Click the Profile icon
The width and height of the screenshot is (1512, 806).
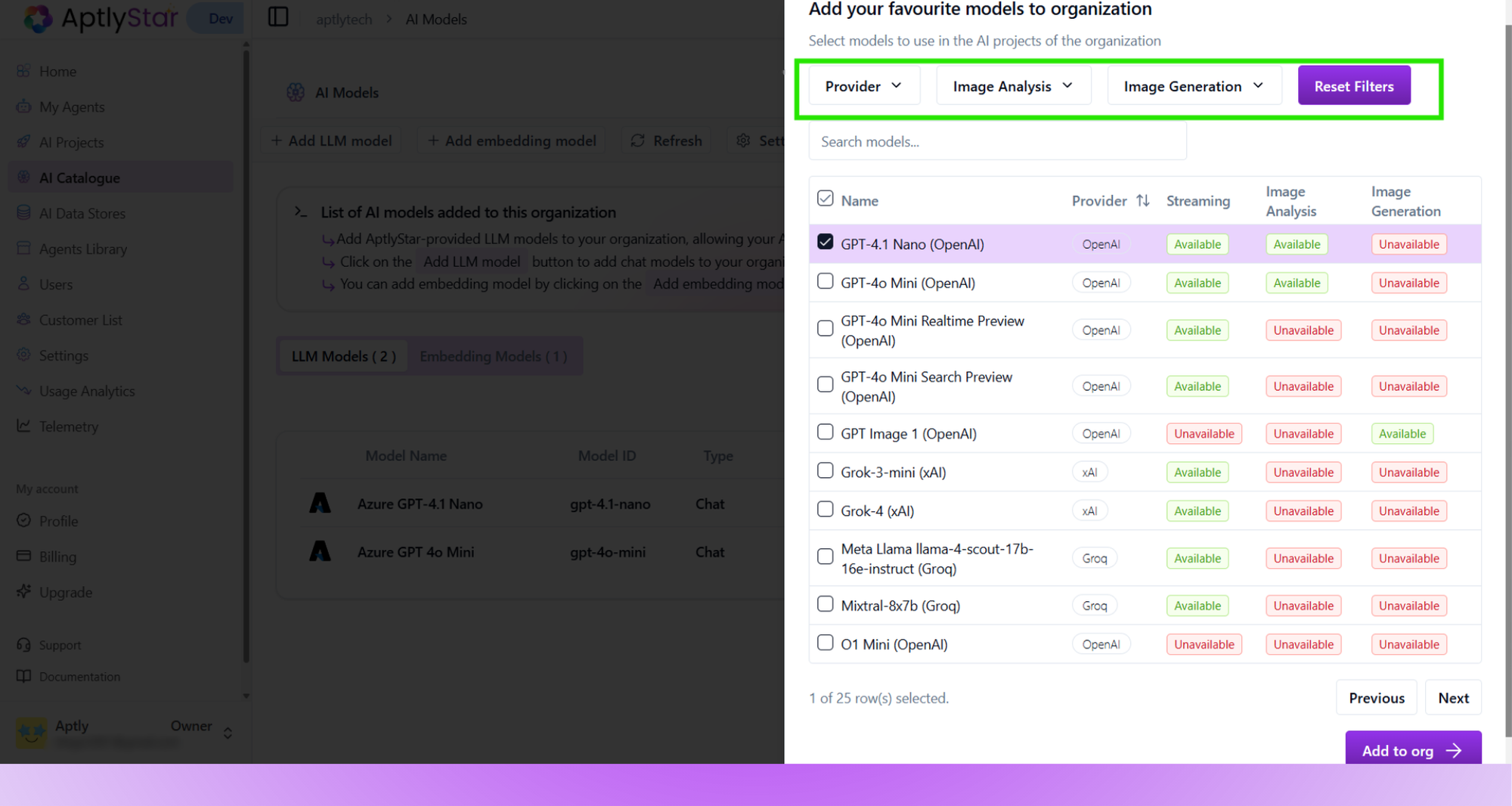tap(24, 520)
